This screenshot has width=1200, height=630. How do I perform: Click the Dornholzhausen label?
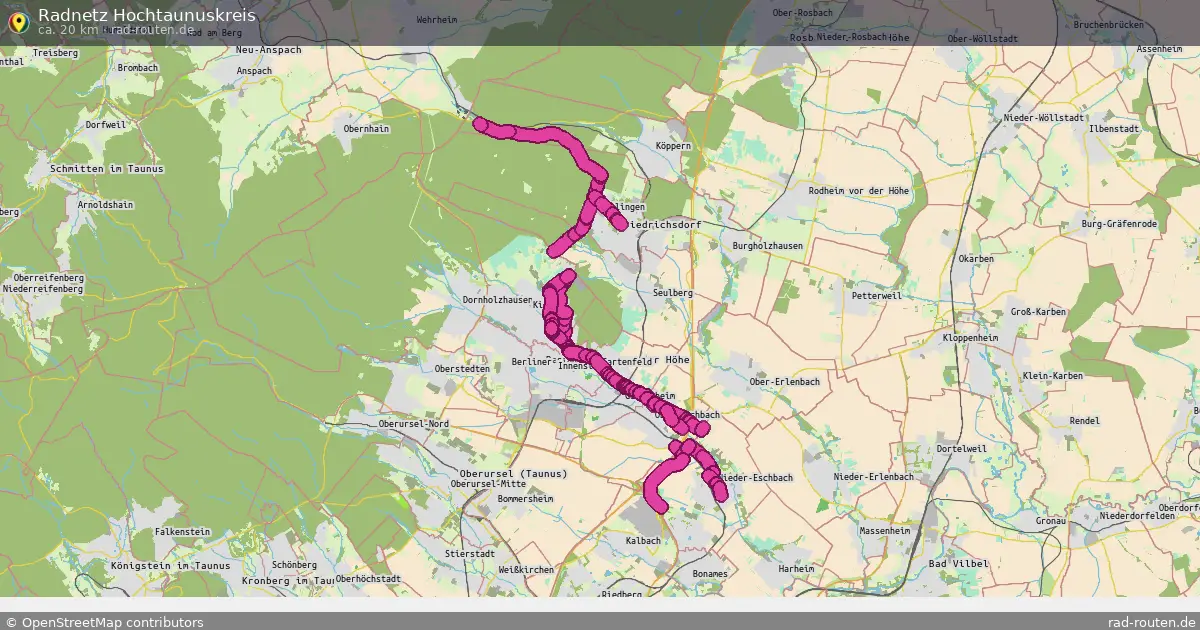pos(498,299)
